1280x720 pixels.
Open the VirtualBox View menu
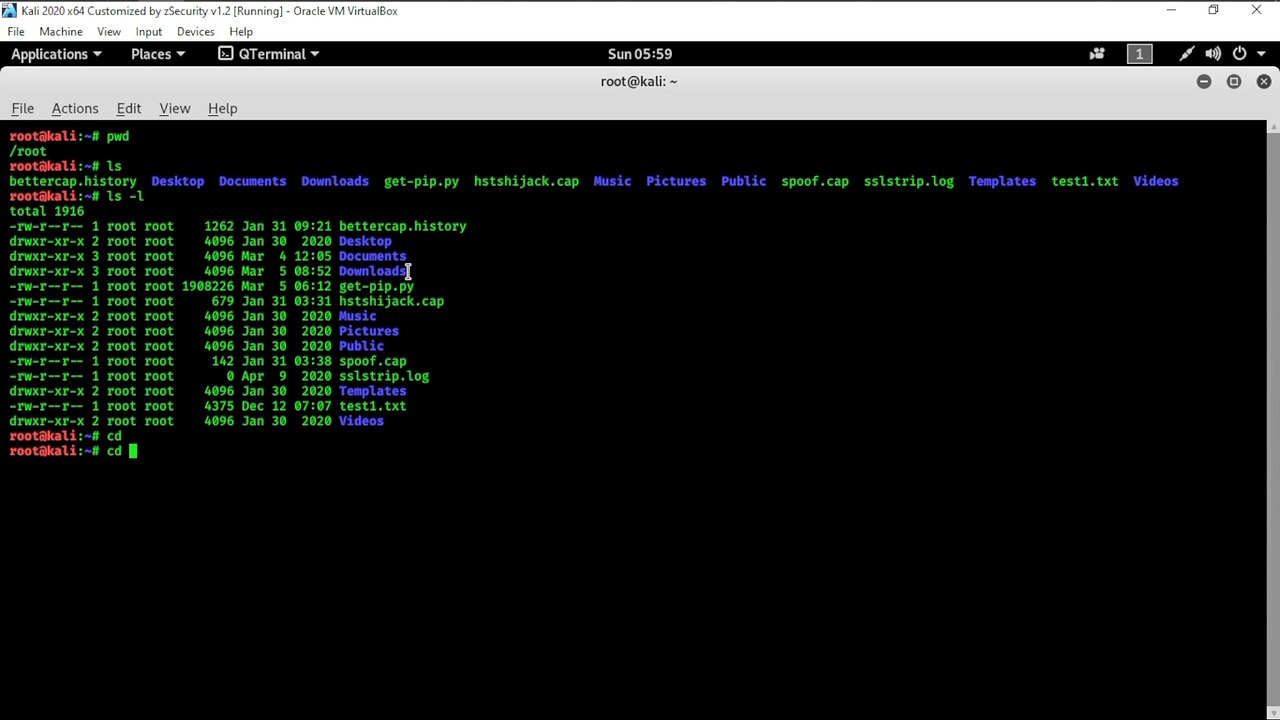[109, 32]
